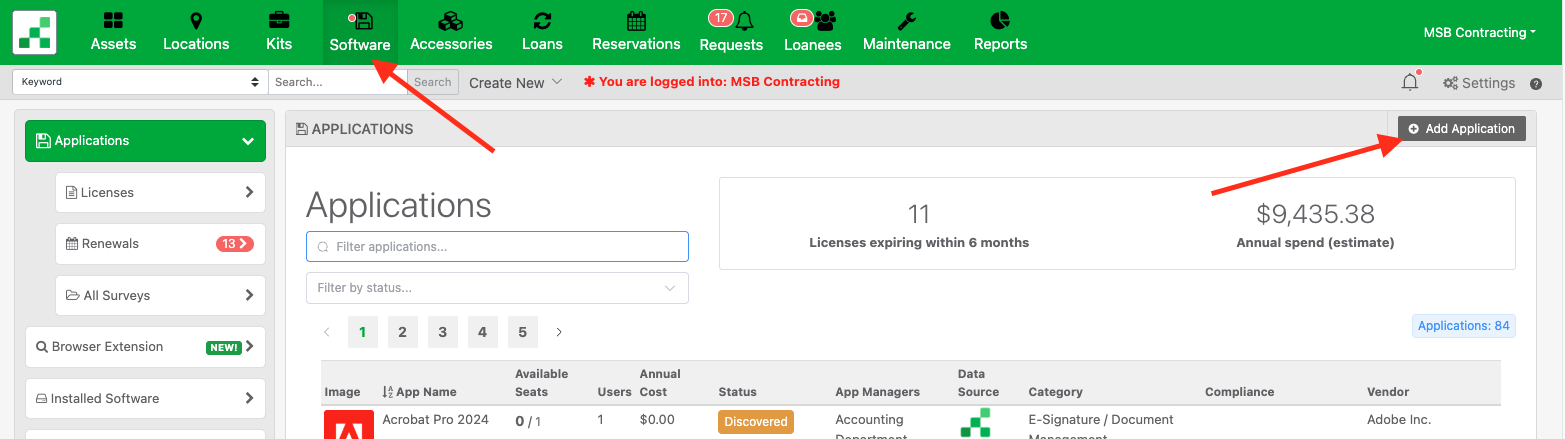Click the Applications: 84 tag
Image resolution: width=1565 pixels, height=439 pixels.
click(x=1464, y=326)
